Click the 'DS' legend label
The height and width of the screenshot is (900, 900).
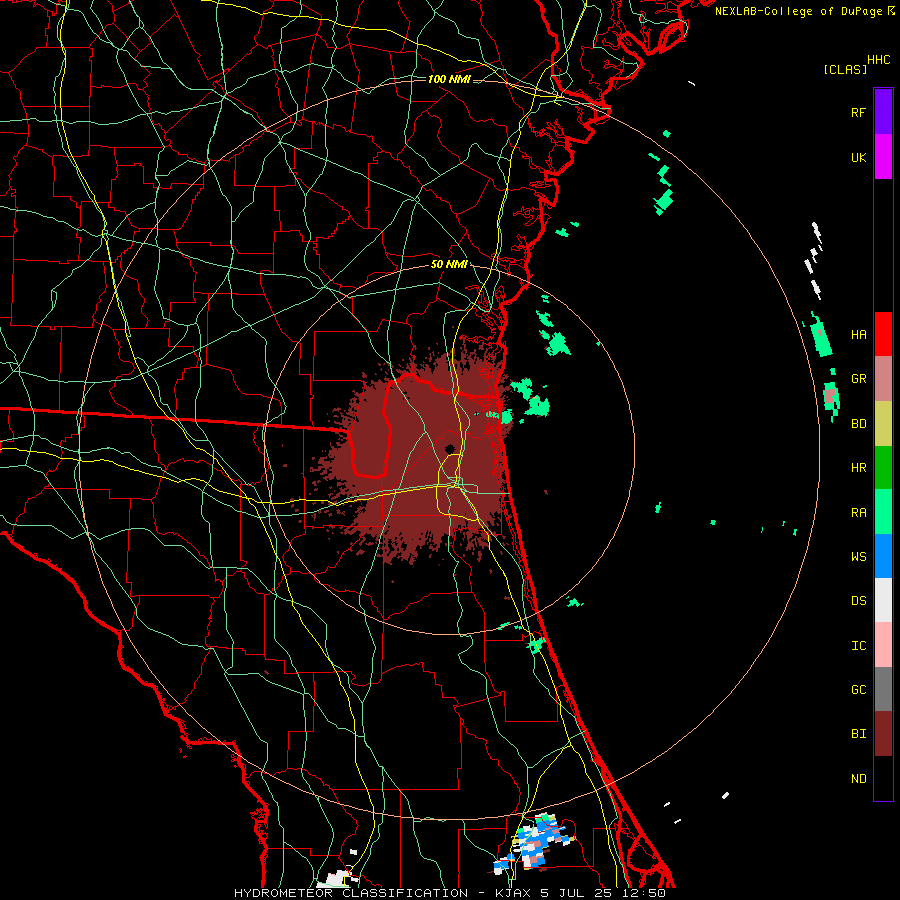pyautogui.click(x=859, y=601)
